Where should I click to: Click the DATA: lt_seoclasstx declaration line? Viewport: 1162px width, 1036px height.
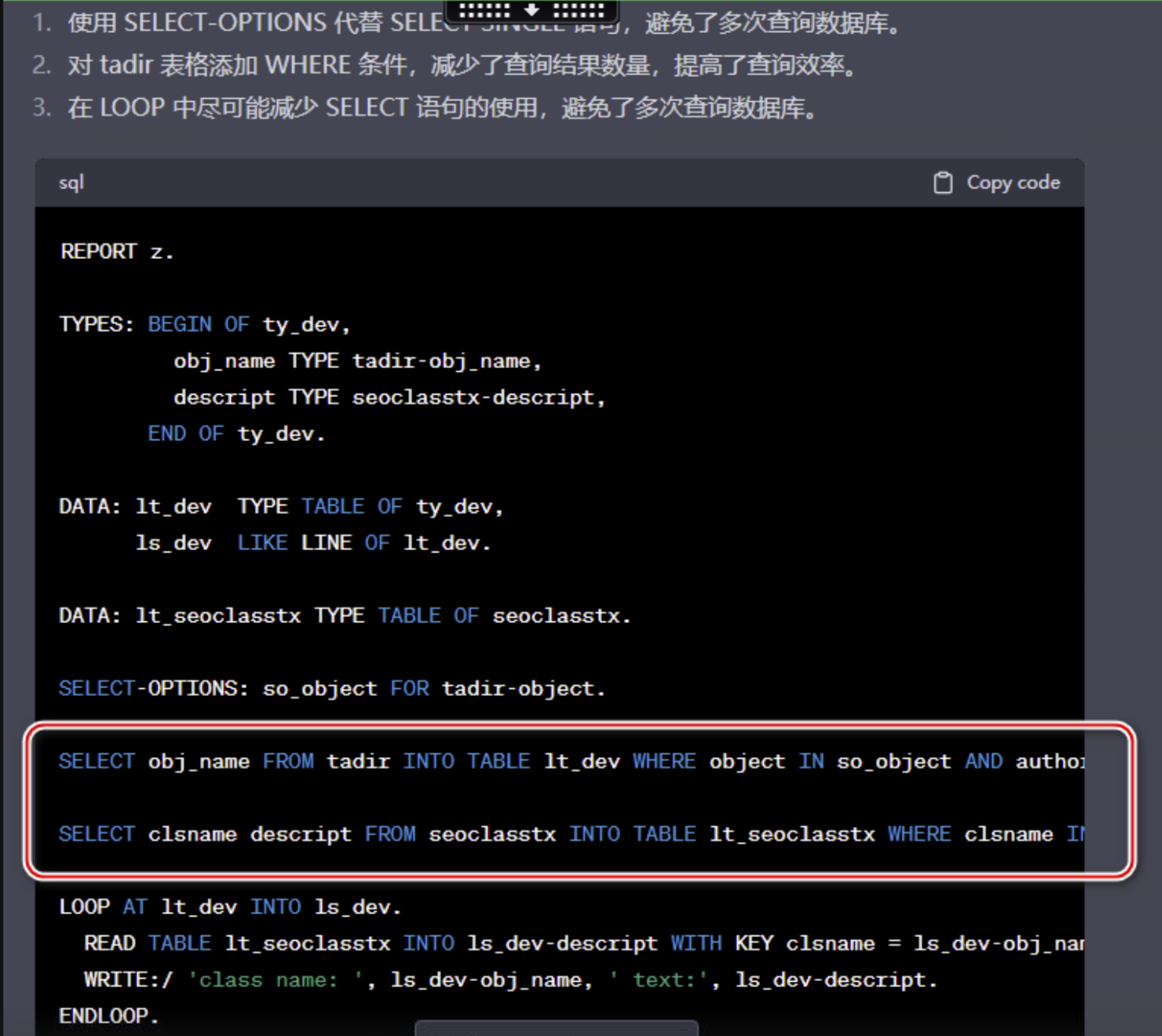[344, 616]
